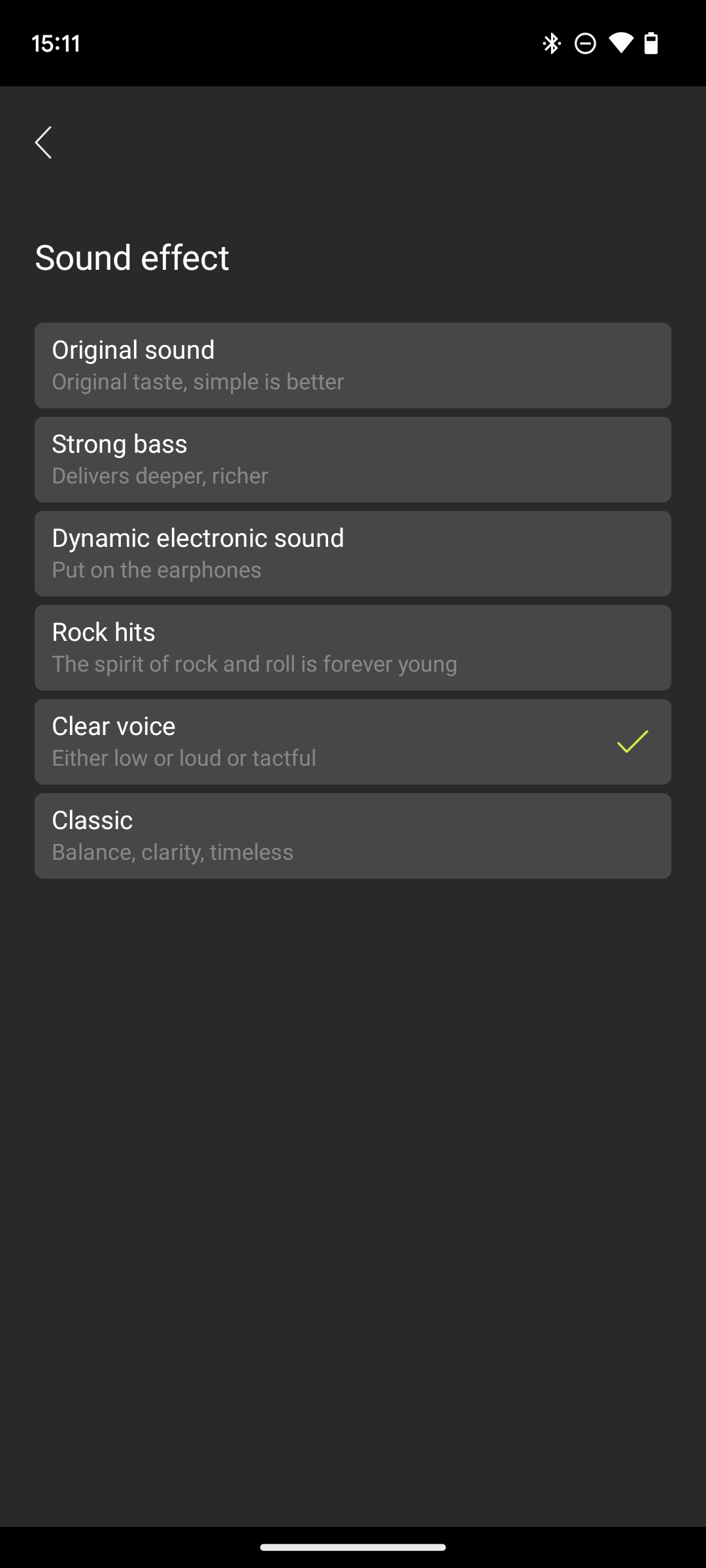Tap 'The spirit of rock and roll' subtitle
706x1568 pixels.
point(255,664)
